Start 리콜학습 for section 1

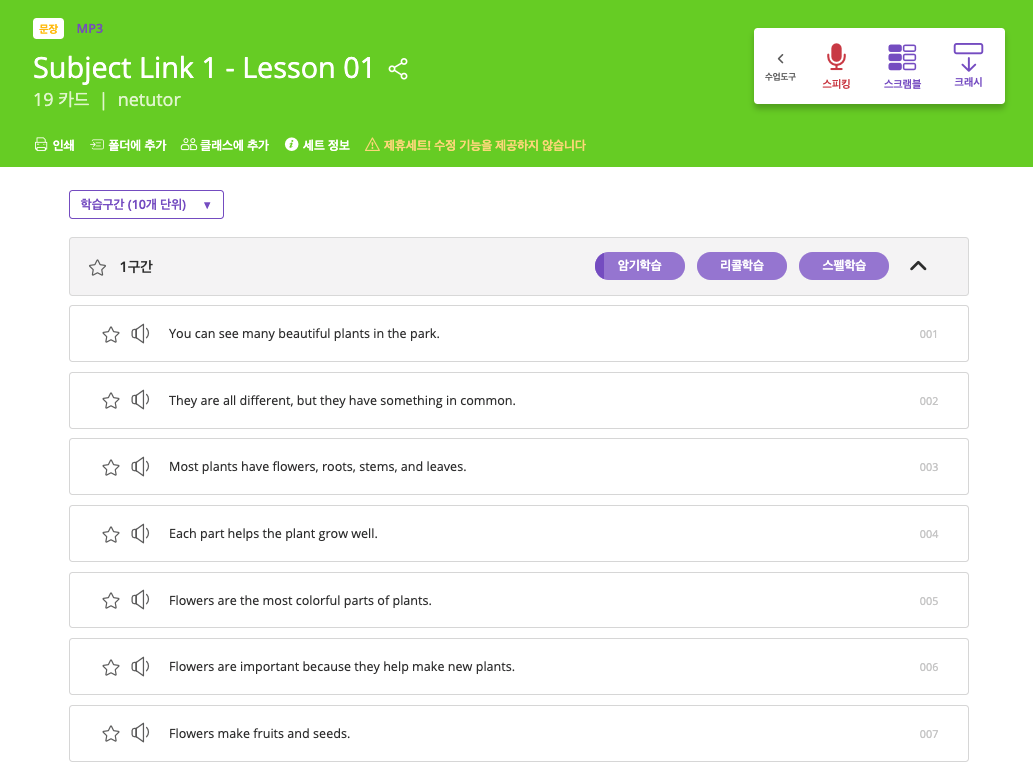click(742, 266)
